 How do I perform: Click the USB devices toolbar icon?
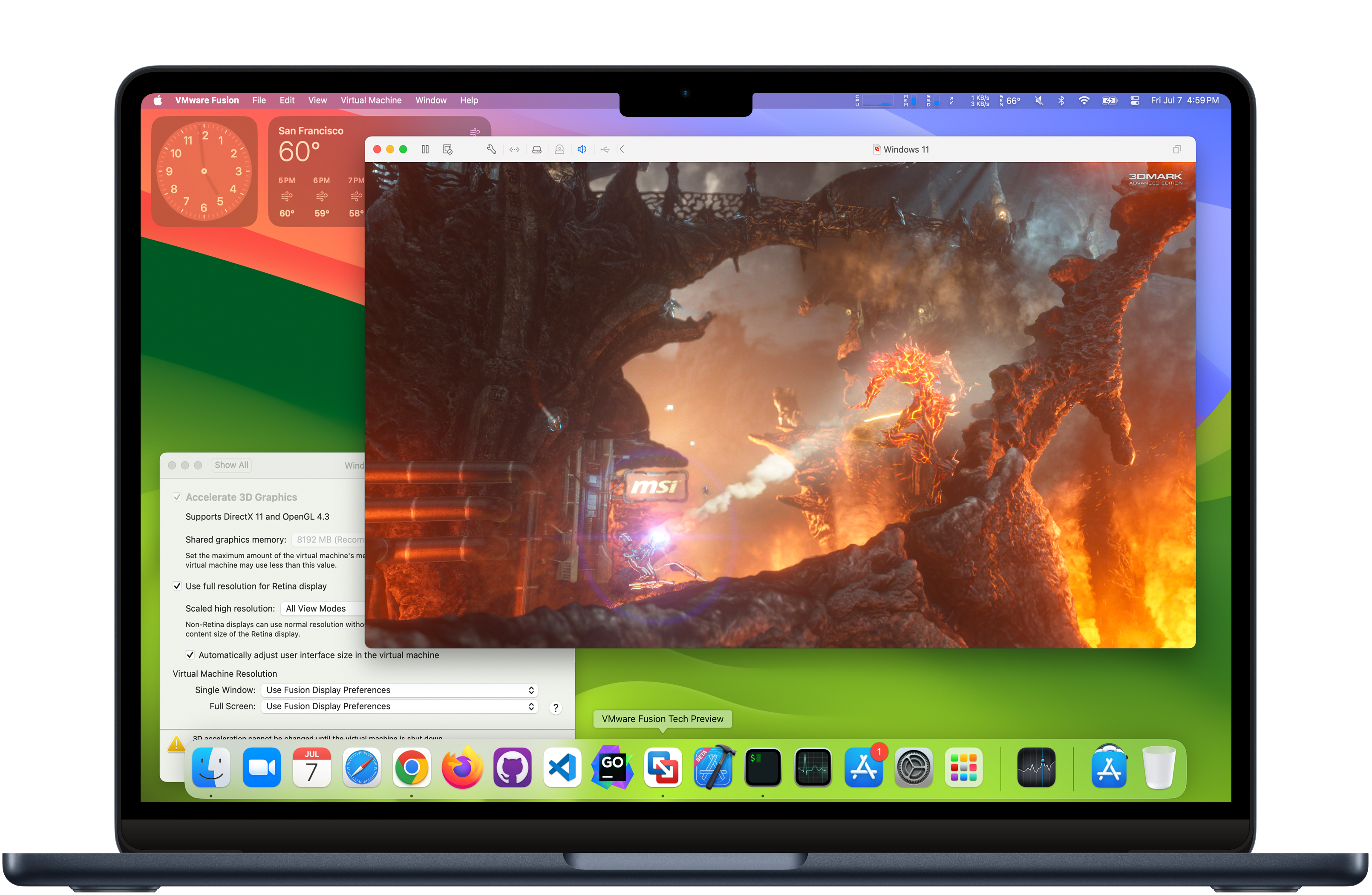click(x=605, y=149)
